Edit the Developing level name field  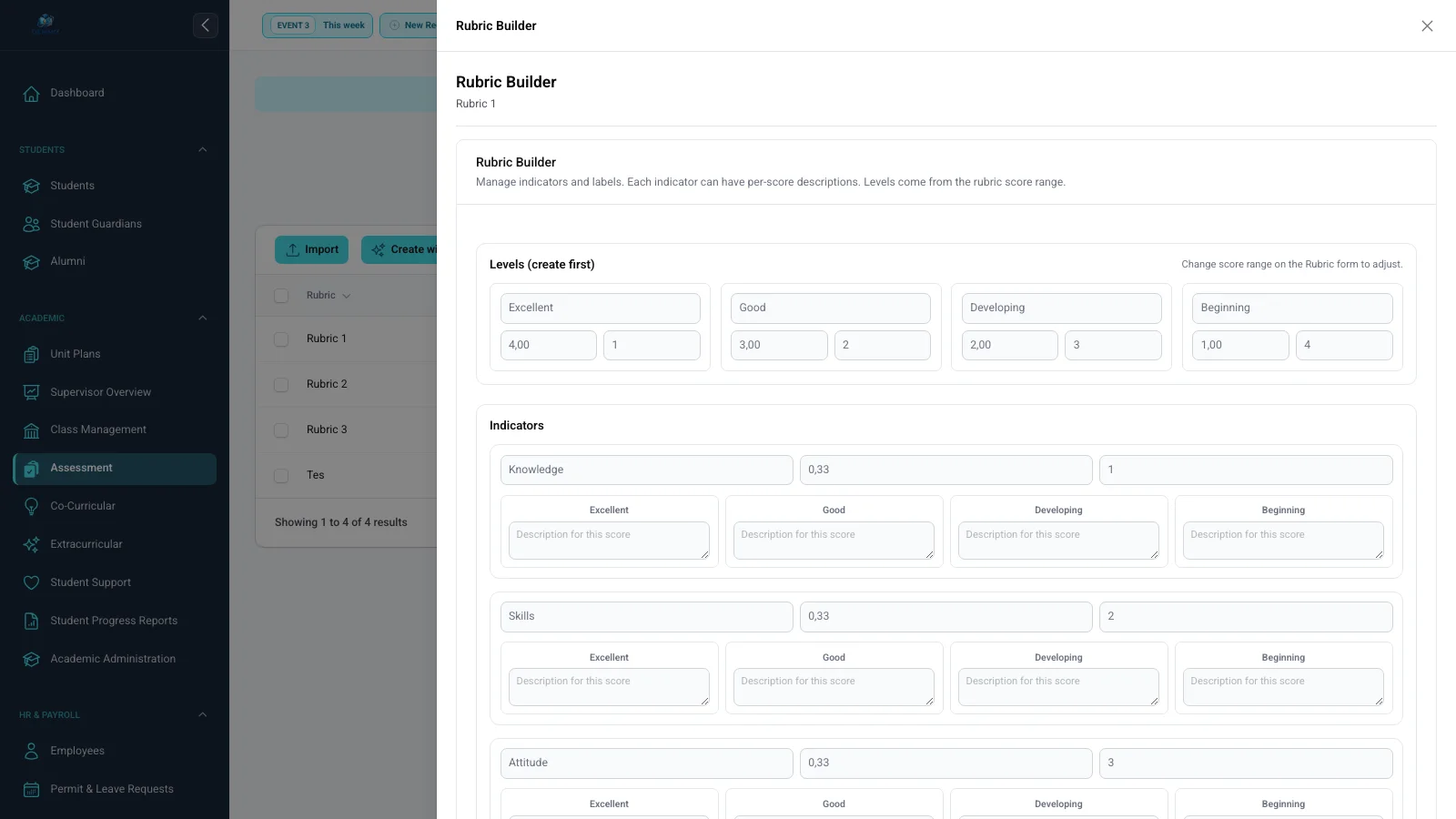(1062, 308)
